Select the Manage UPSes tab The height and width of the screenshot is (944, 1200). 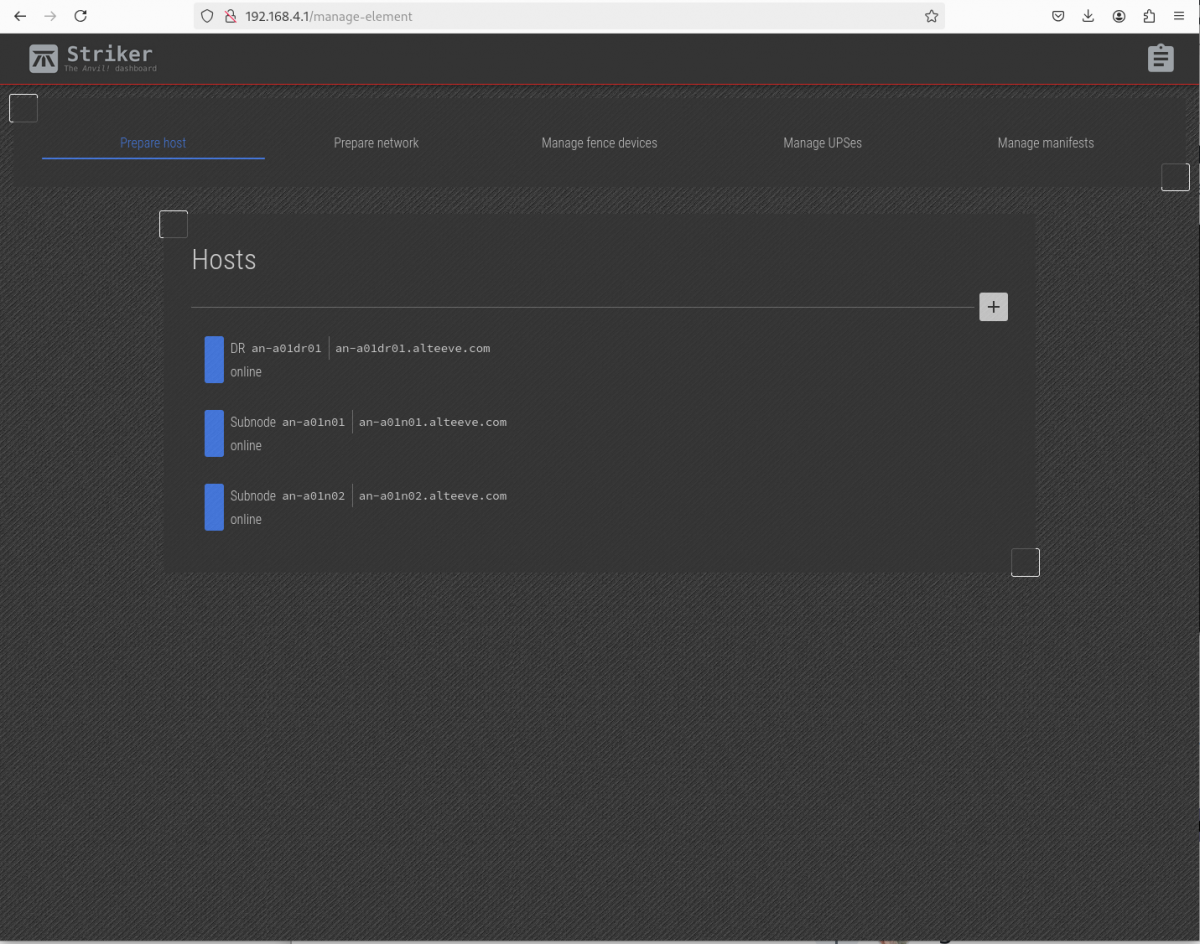pyautogui.click(x=822, y=143)
